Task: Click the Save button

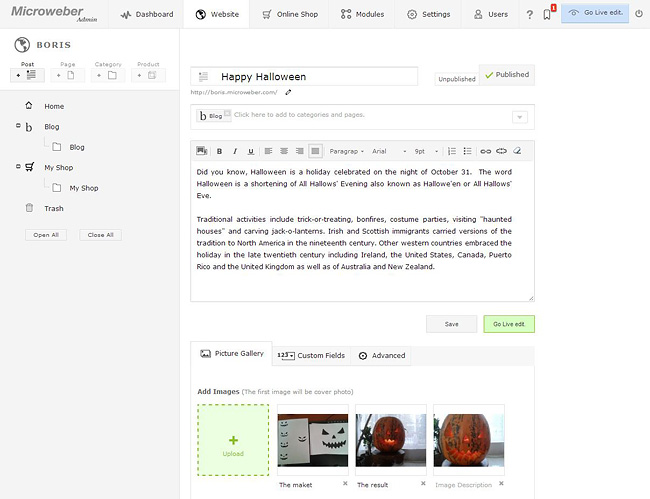Action: coord(451,324)
